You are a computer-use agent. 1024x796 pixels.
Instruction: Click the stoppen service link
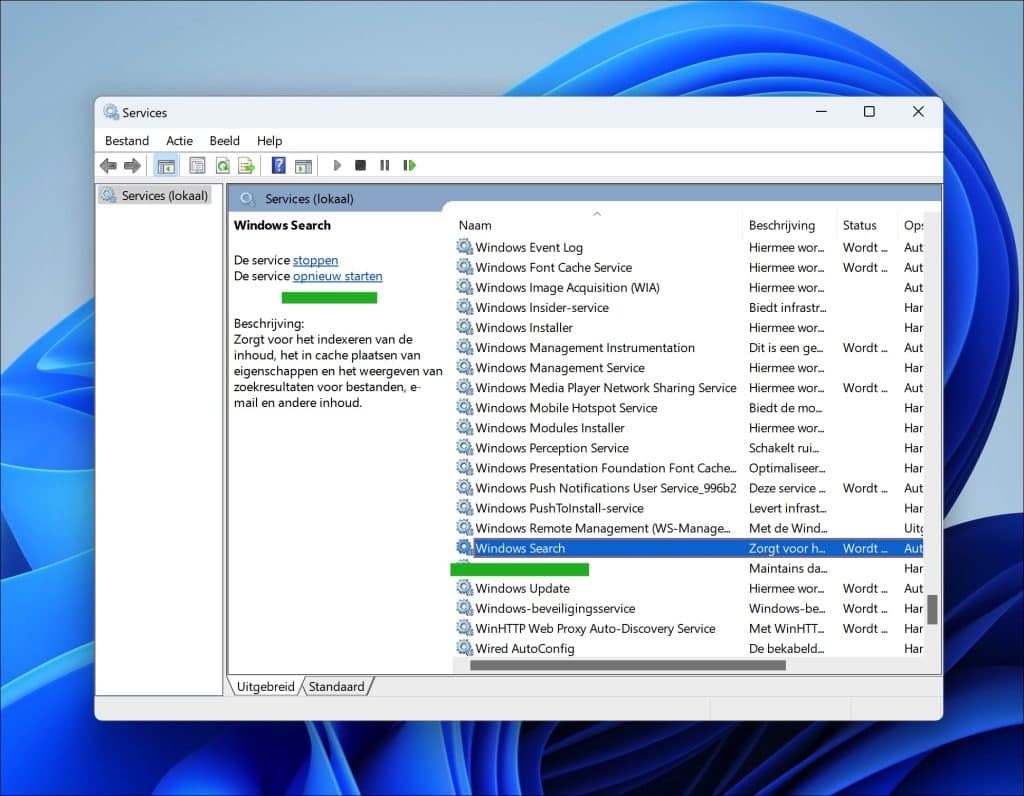[x=315, y=260]
